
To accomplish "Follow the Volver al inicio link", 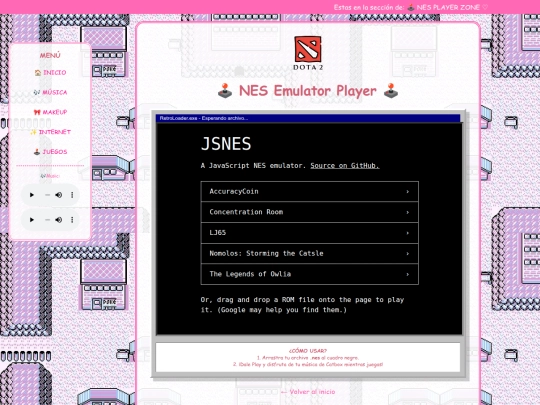I will 308,392.
